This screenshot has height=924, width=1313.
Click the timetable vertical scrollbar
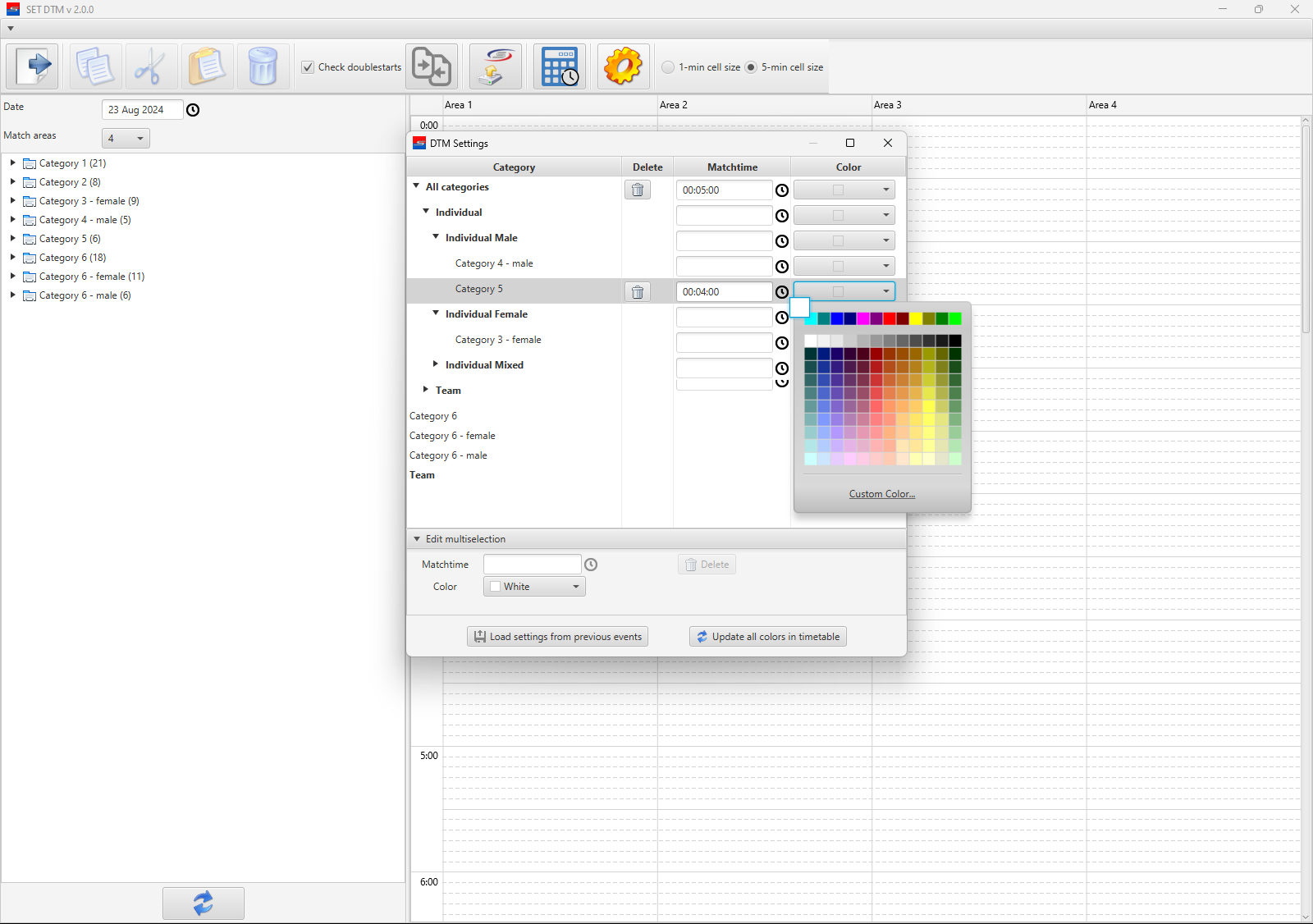(1306, 230)
